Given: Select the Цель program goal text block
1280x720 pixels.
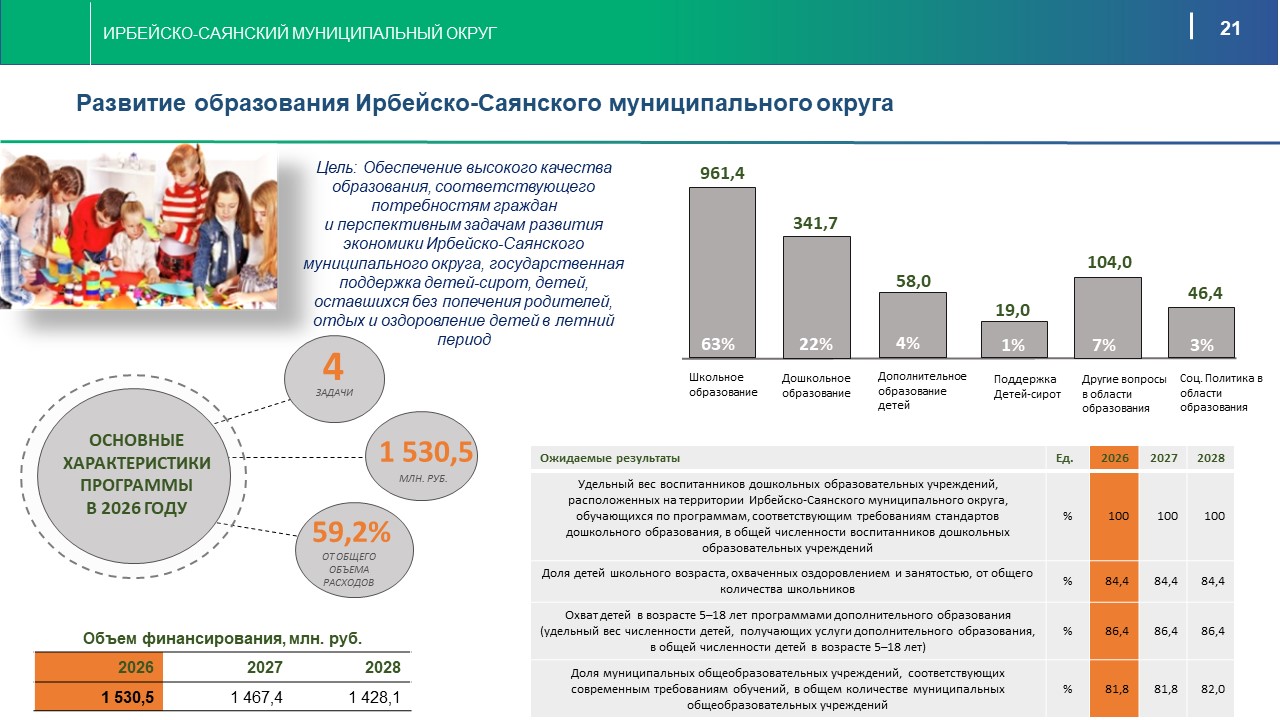Looking at the screenshot, I should click(x=463, y=254).
